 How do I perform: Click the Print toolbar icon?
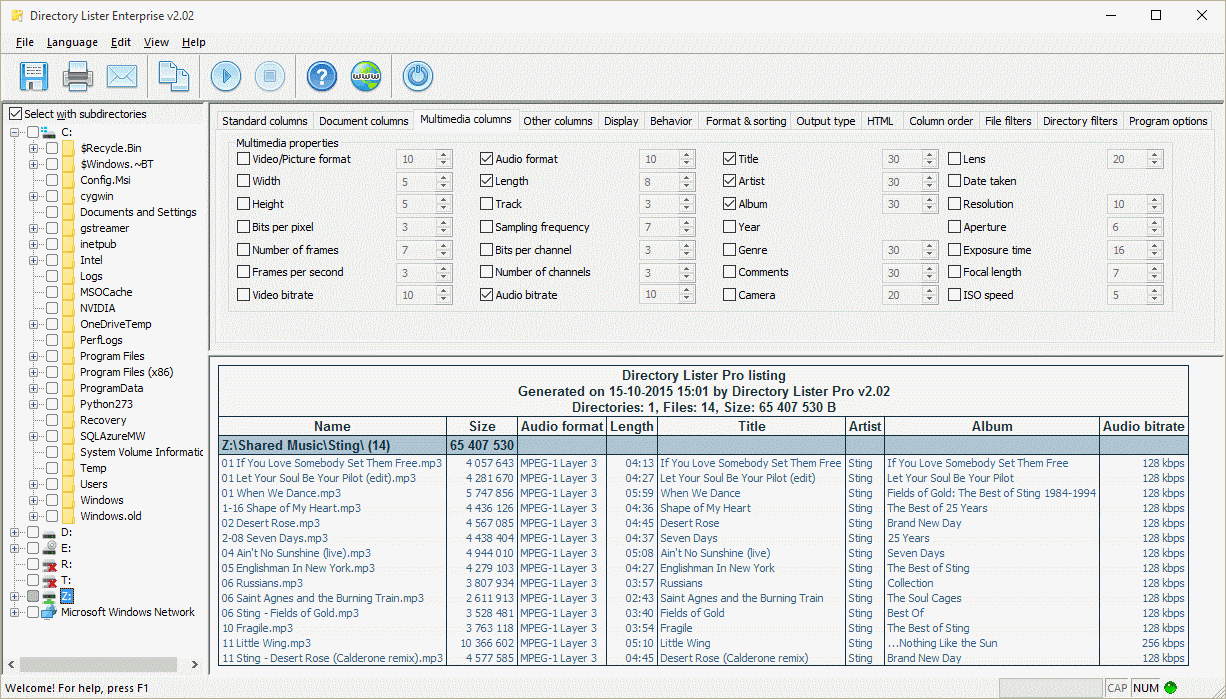click(x=78, y=76)
